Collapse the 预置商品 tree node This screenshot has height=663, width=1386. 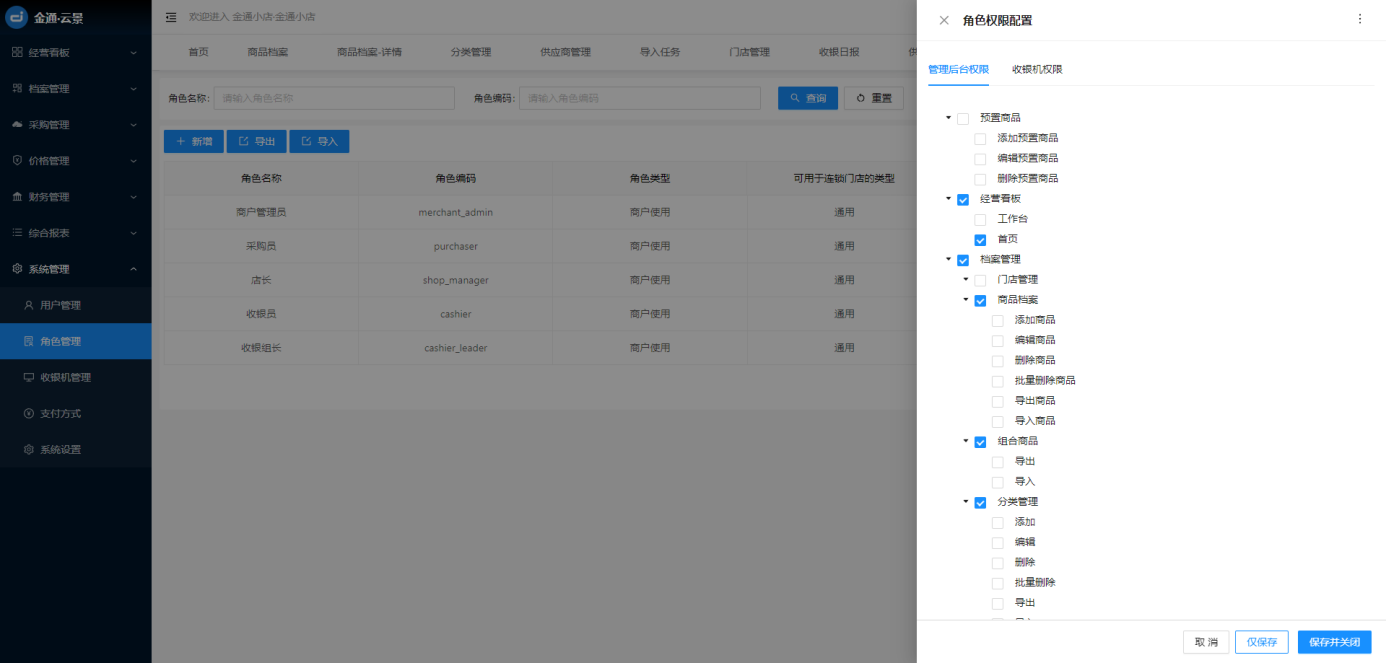point(948,118)
